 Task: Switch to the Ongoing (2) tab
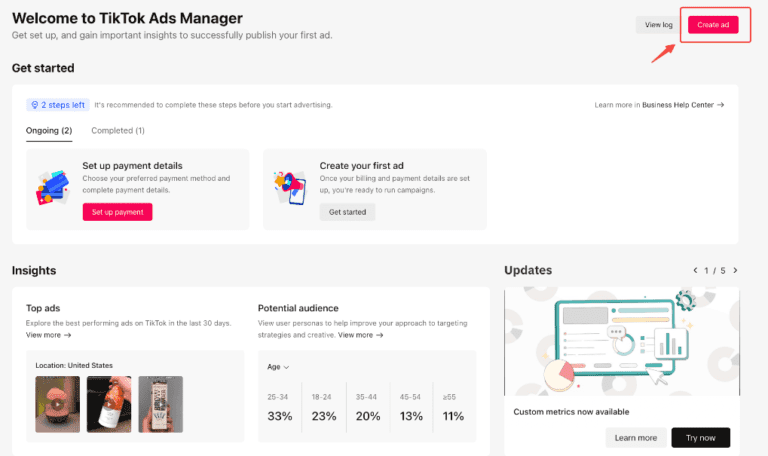pos(49,130)
